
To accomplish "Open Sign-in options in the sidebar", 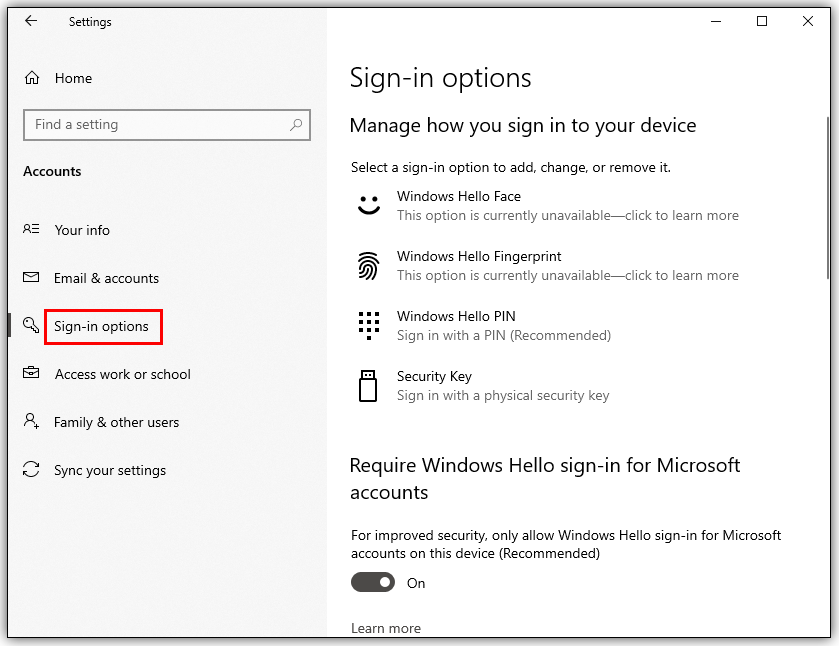I will (101, 326).
